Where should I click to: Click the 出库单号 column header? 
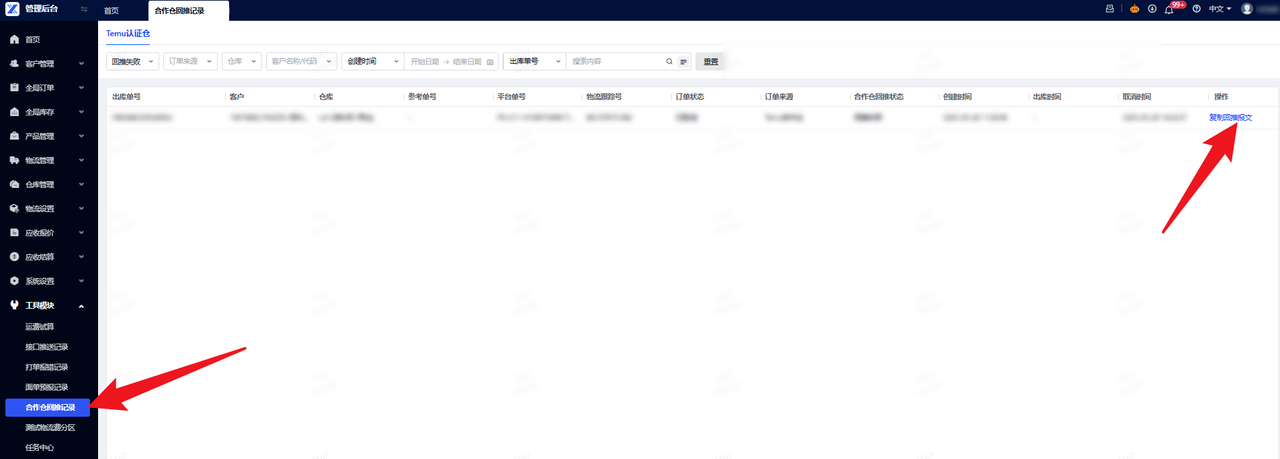126,97
